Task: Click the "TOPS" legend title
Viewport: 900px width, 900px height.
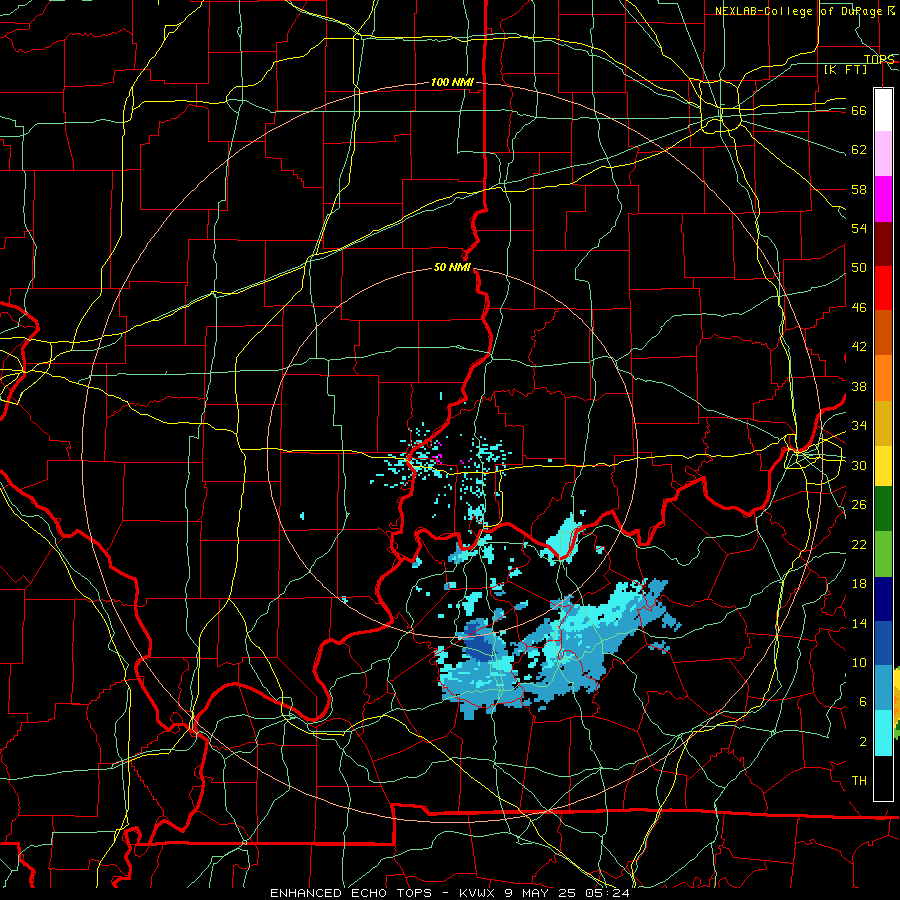Action: (879, 59)
